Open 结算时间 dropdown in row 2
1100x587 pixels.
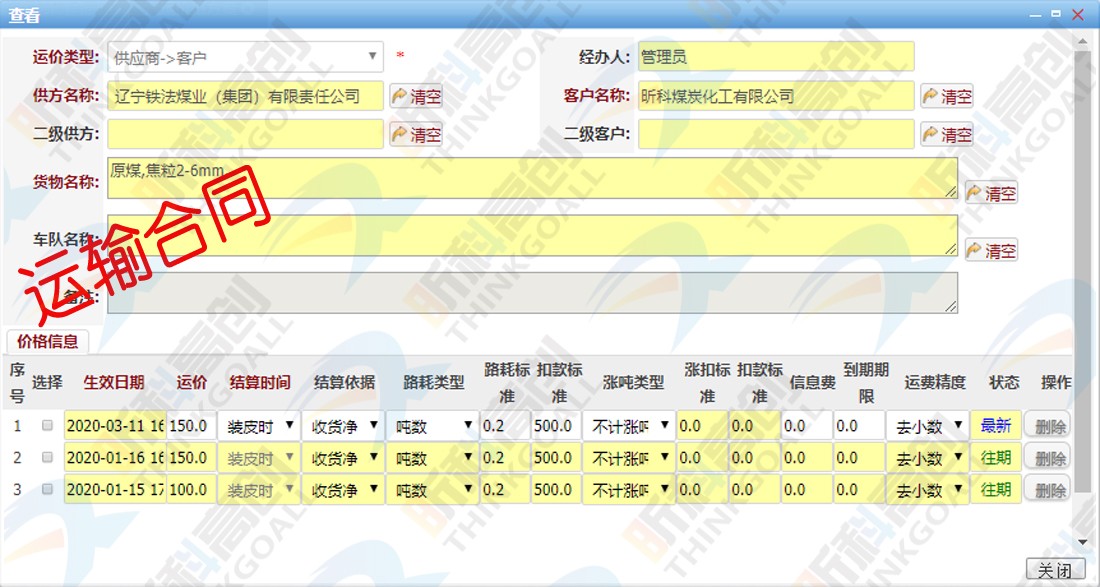(259, 458)
